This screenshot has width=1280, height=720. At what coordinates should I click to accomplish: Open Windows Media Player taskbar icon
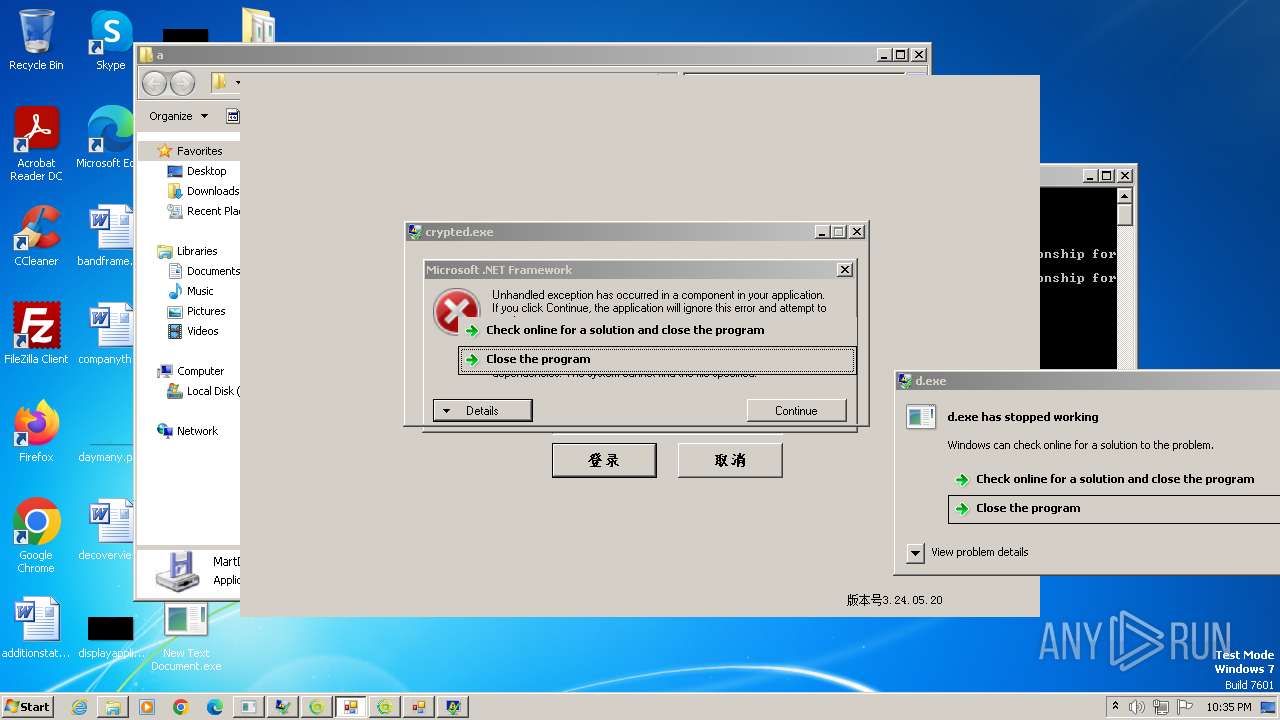147,707
